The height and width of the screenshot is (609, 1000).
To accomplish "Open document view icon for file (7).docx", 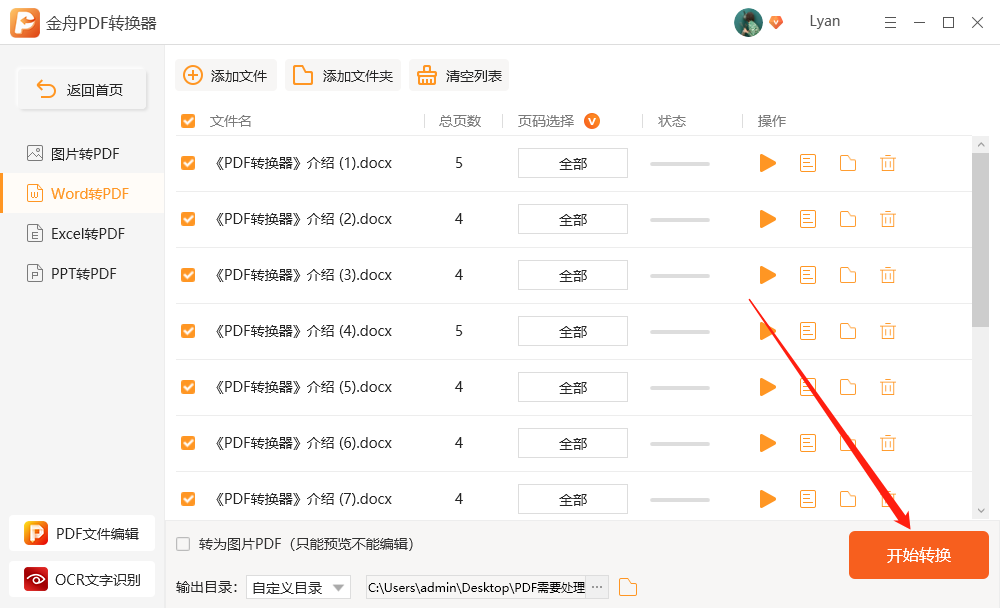I will click(x=808, y=499).
